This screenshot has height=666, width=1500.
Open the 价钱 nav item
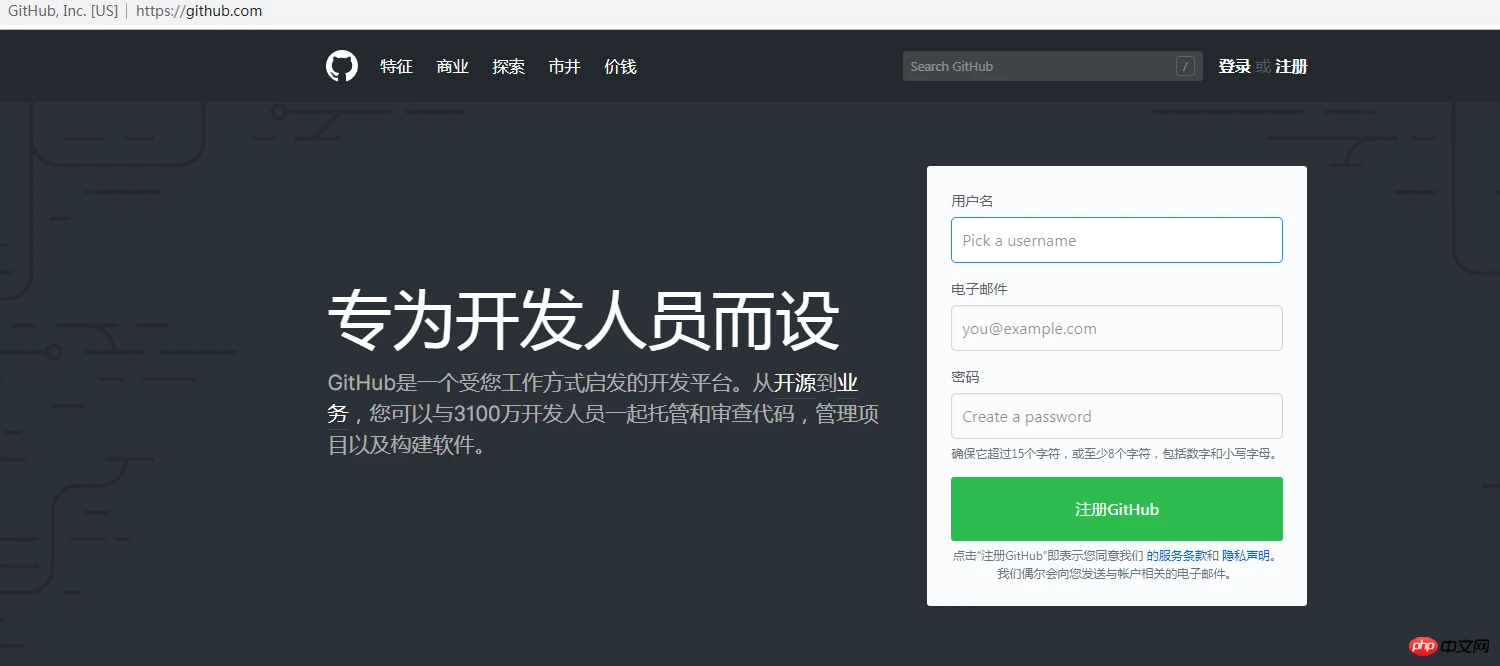[x=620, y=66]
